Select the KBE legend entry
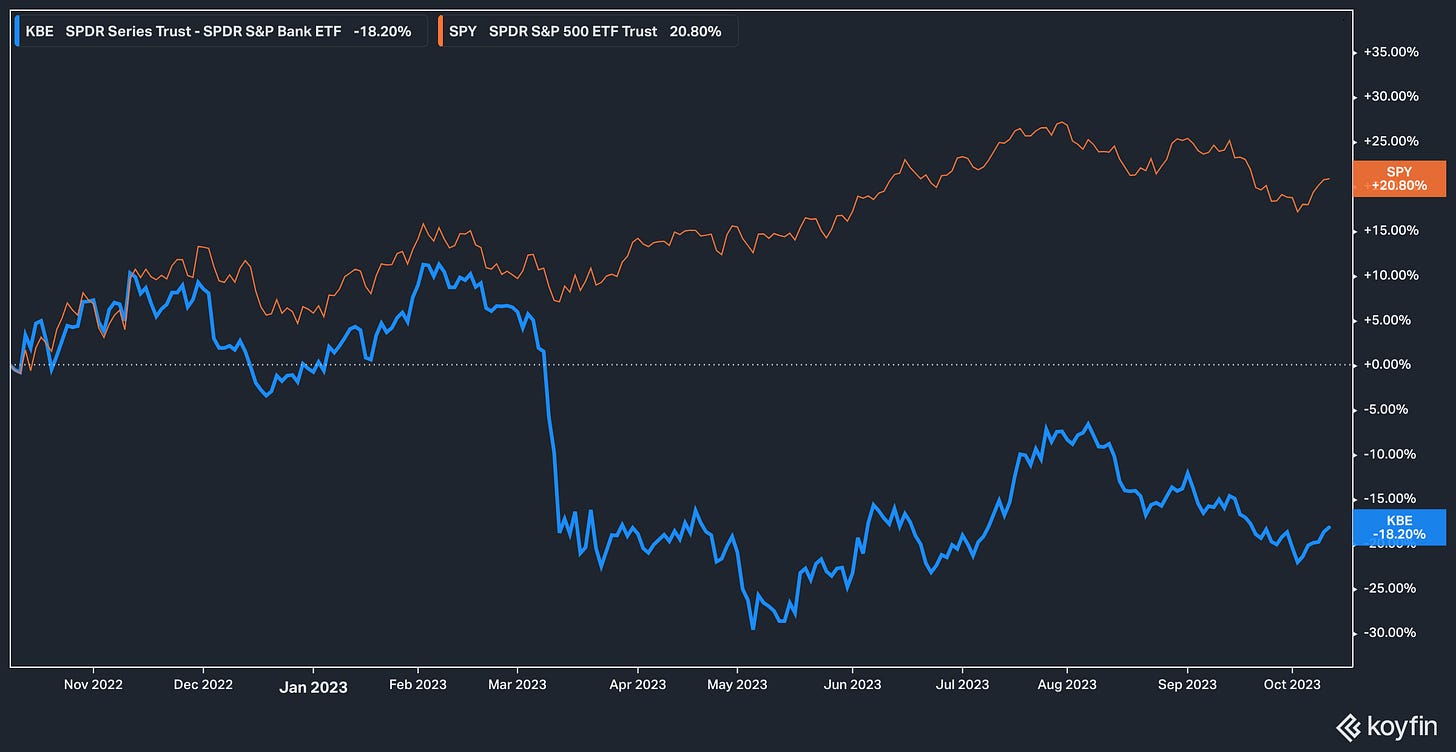The height and width of the screenshot is (752, 1456). click(221, 31)
